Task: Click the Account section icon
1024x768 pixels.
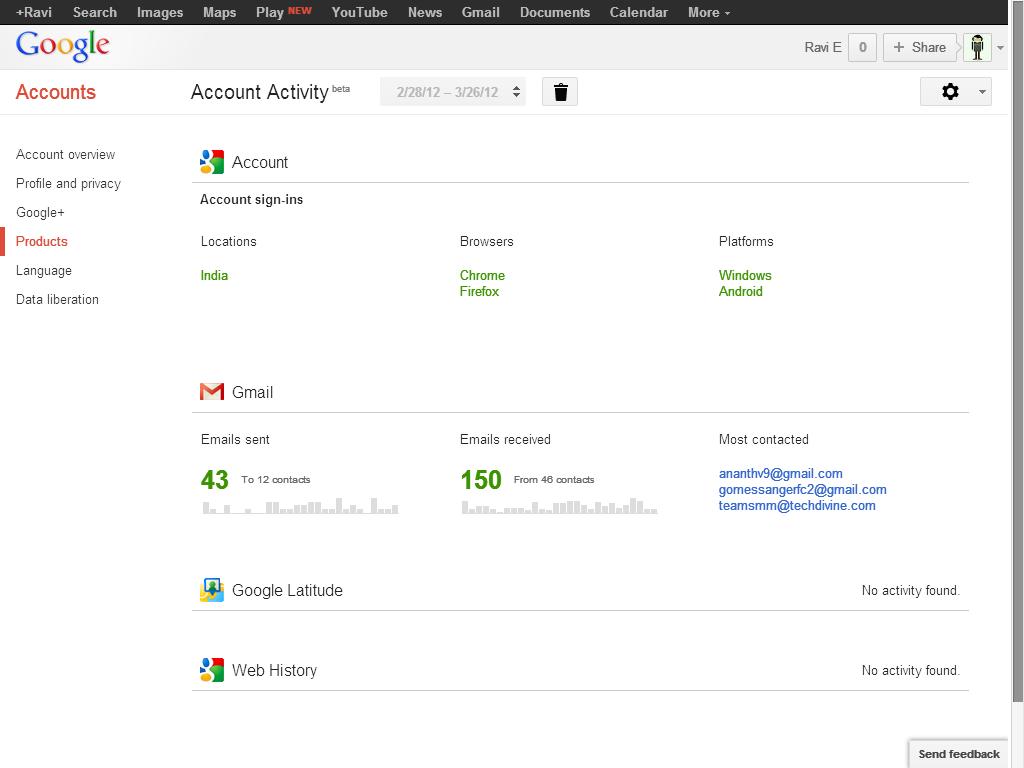Action: tap(211, 162)
